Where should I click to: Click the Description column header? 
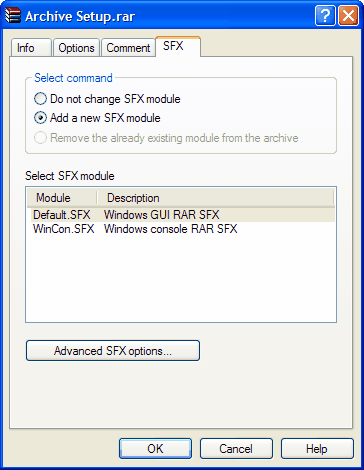[215, 198]
